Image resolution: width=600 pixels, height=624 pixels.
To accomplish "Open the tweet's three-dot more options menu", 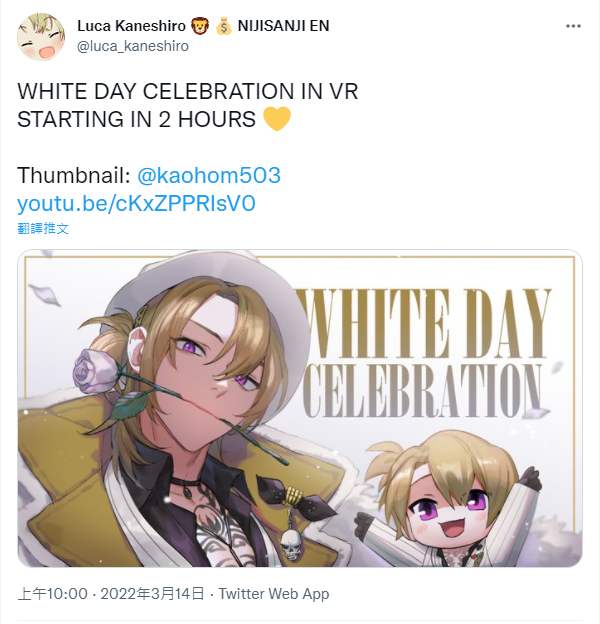I will click(573, 26).
